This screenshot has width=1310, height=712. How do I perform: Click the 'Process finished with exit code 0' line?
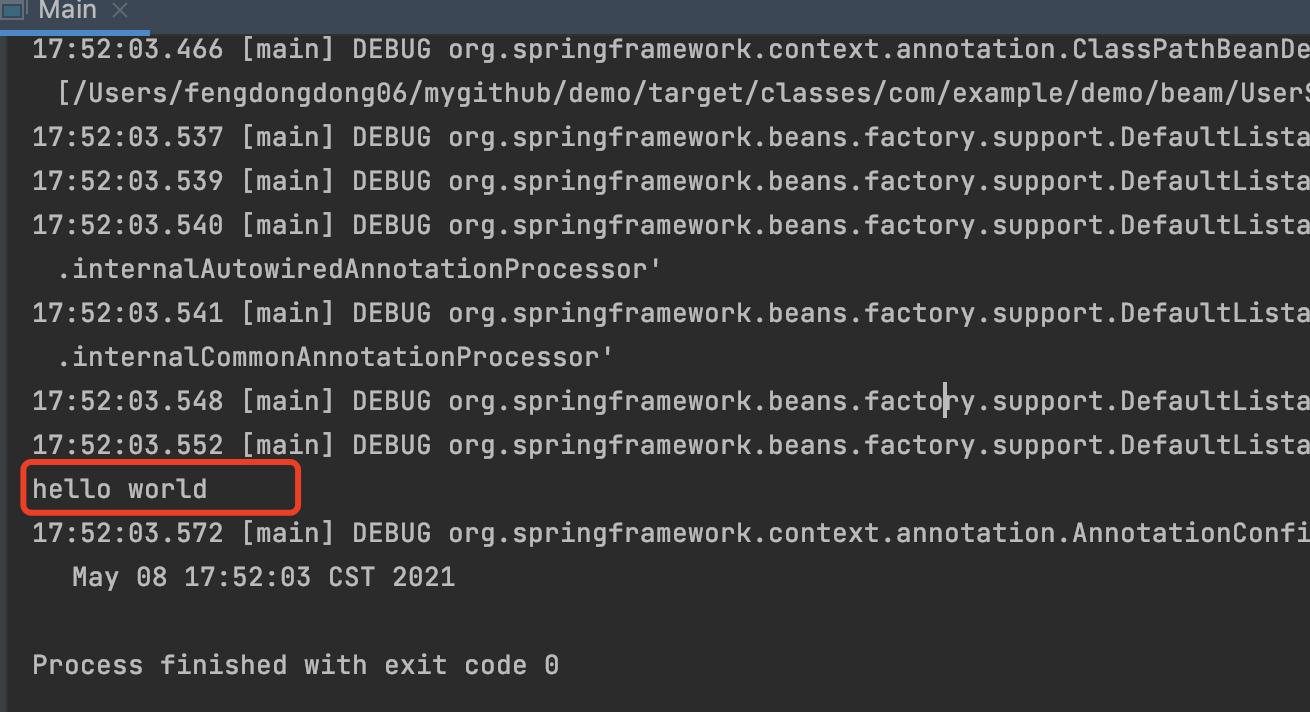pos(295,665)
